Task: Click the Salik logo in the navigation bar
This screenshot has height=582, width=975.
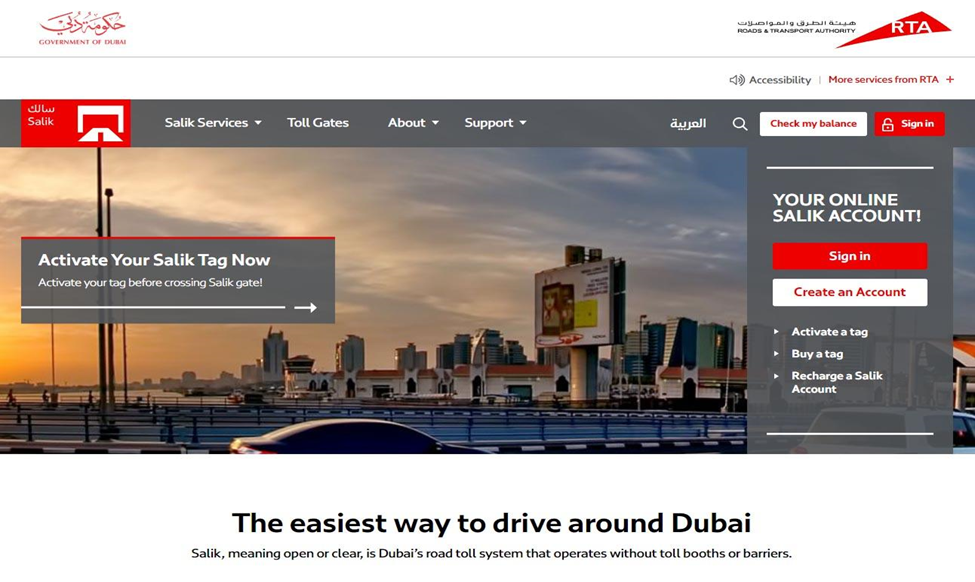Action: point(76,123)
